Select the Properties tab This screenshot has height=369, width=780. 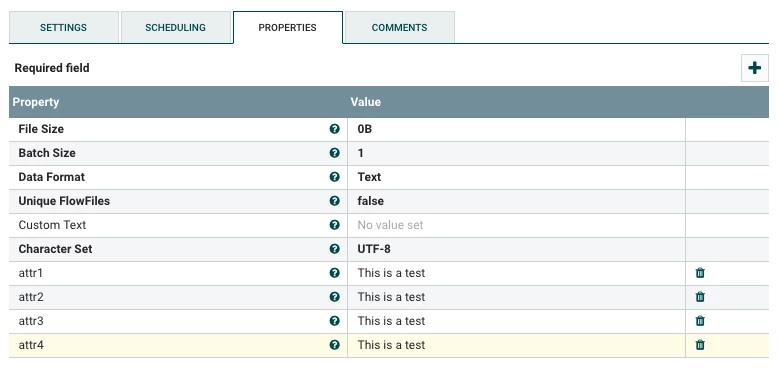(288, 27)
